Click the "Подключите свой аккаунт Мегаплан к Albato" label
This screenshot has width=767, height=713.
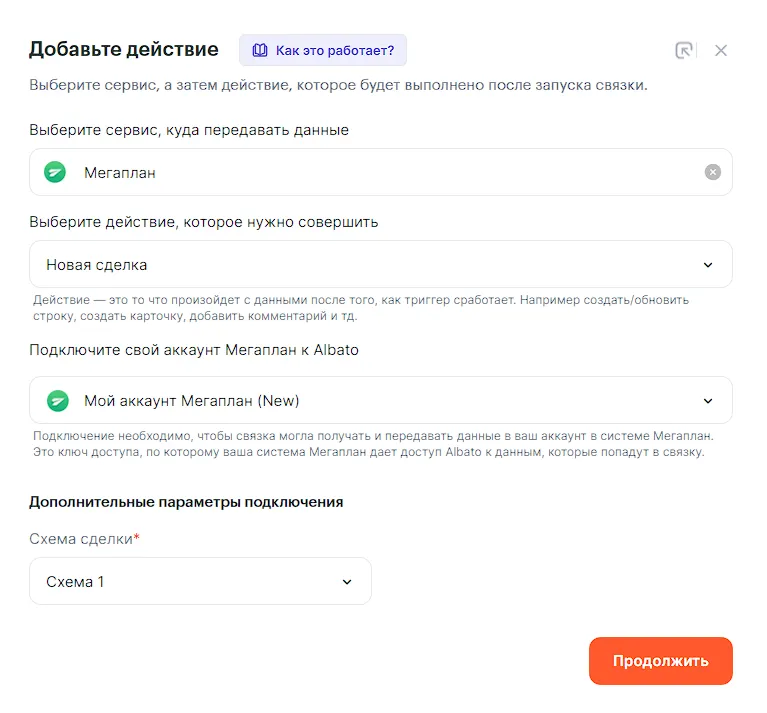pos(194,350)
